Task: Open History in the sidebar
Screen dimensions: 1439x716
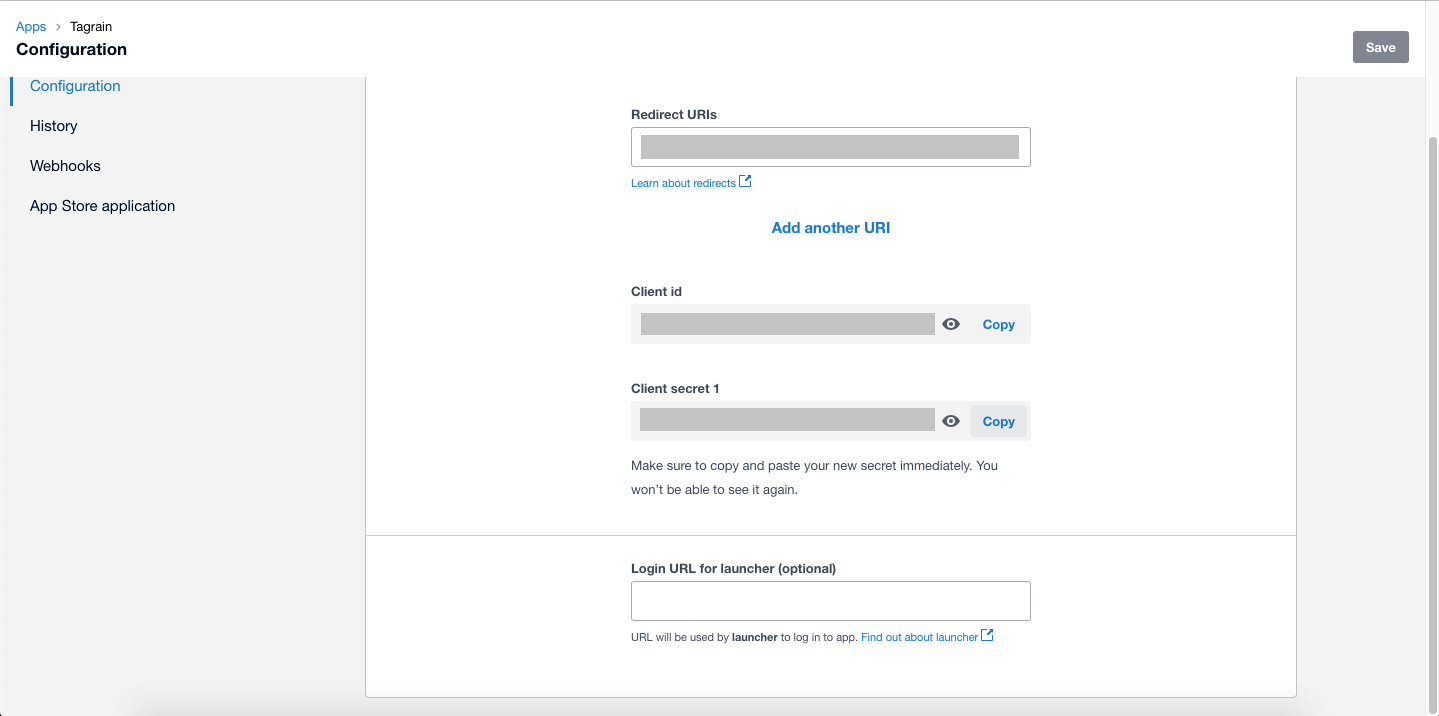Action: (x=54, y=126)
